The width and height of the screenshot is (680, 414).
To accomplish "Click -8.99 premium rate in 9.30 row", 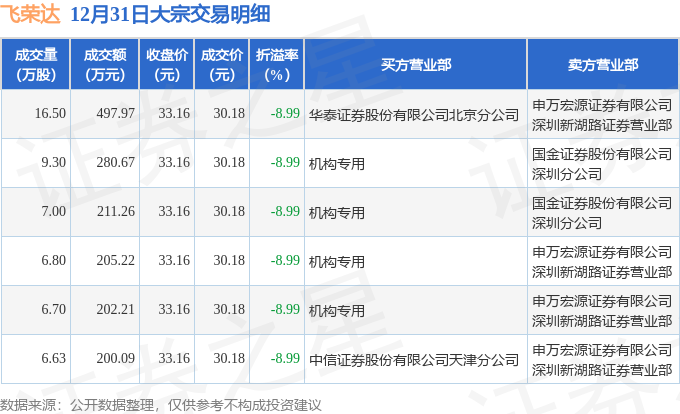I will pos(285,163).
